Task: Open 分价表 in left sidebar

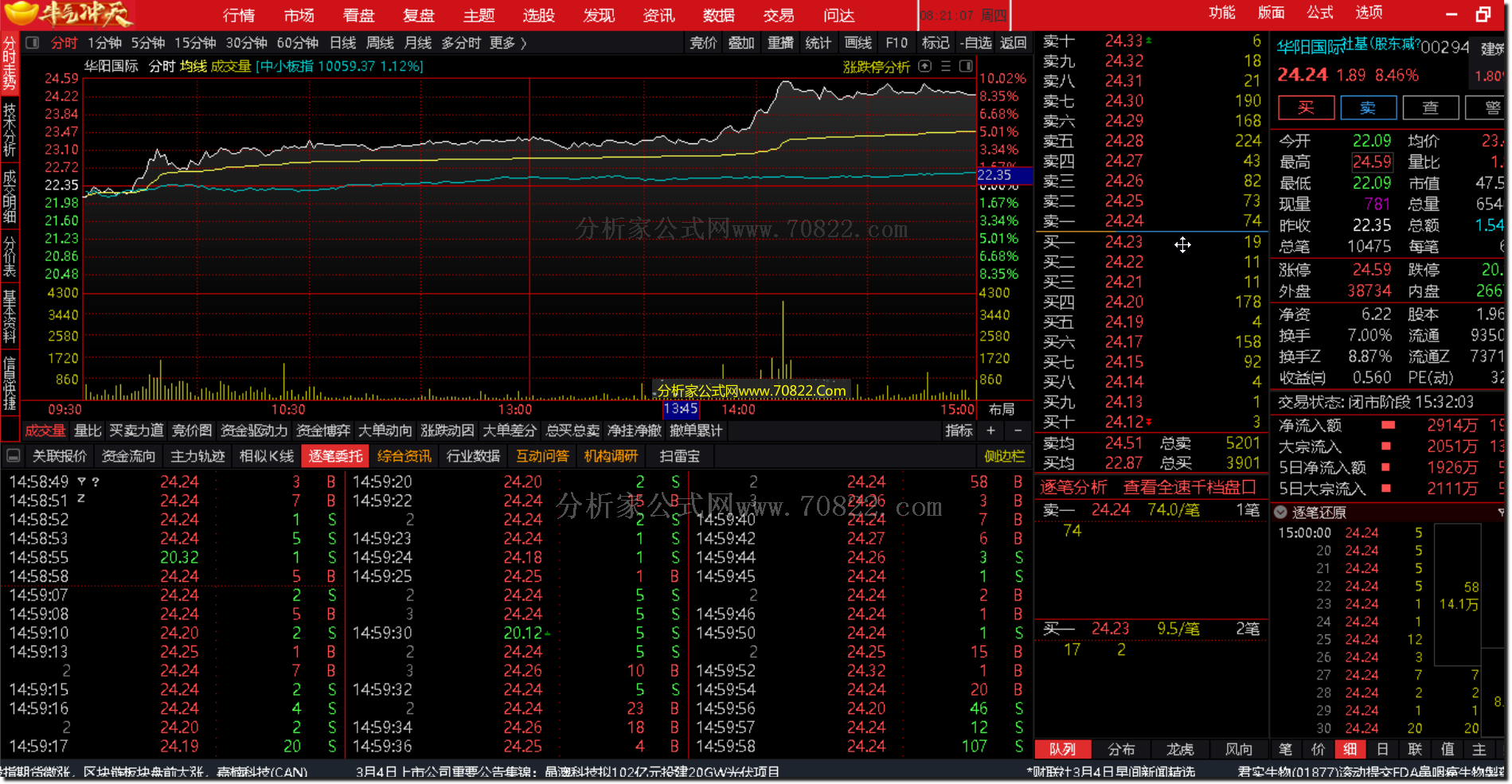Action: pos(10,256)
